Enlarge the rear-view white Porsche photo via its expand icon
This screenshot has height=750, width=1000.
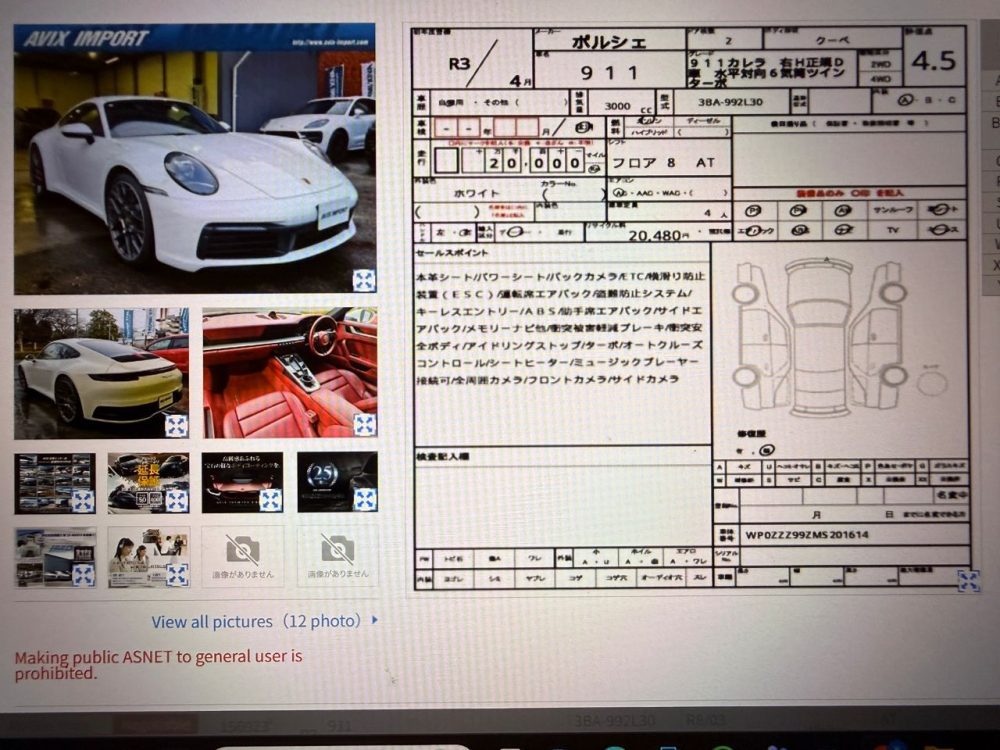176,425
